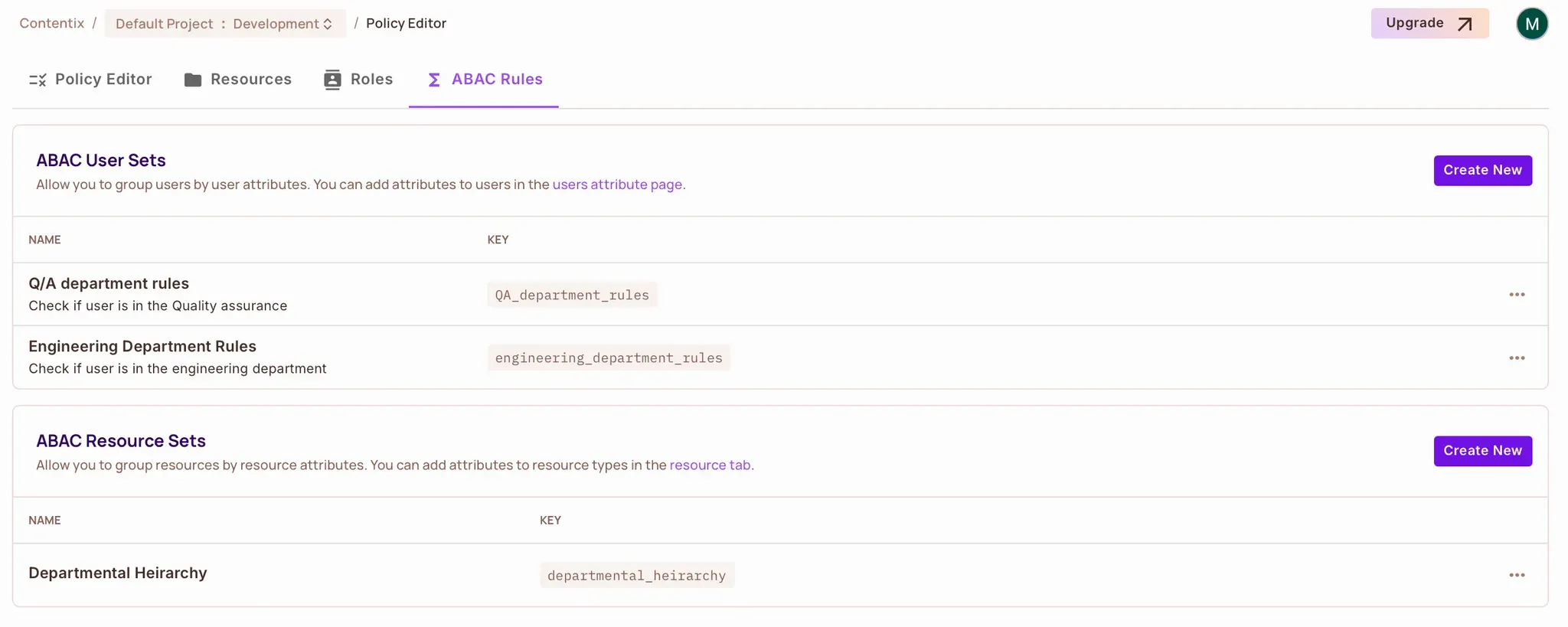
Task: Follow the users attribute page link
Action: [x=617, y=185]
